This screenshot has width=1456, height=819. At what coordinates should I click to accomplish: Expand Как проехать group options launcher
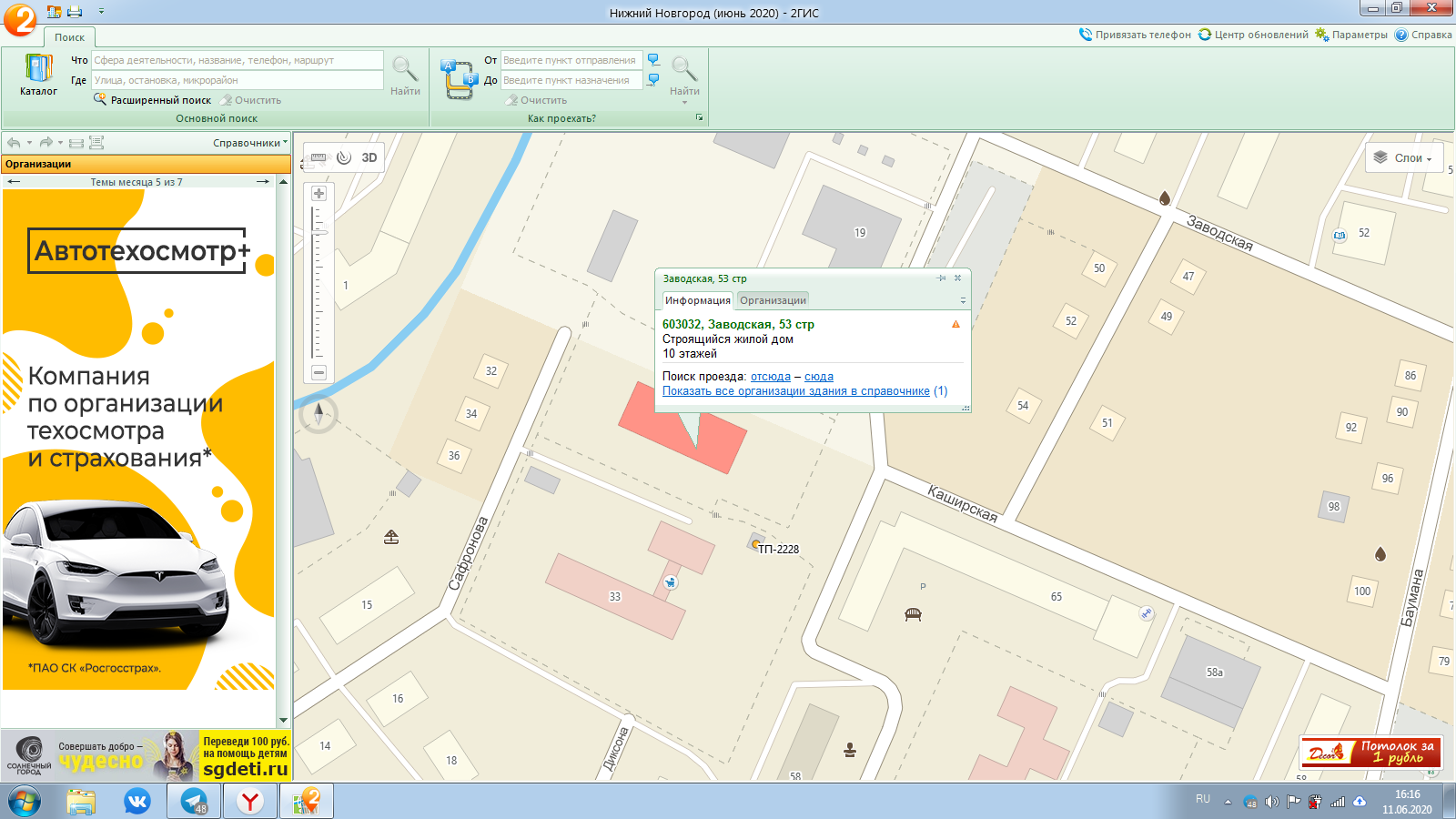(x=699, y=118)
